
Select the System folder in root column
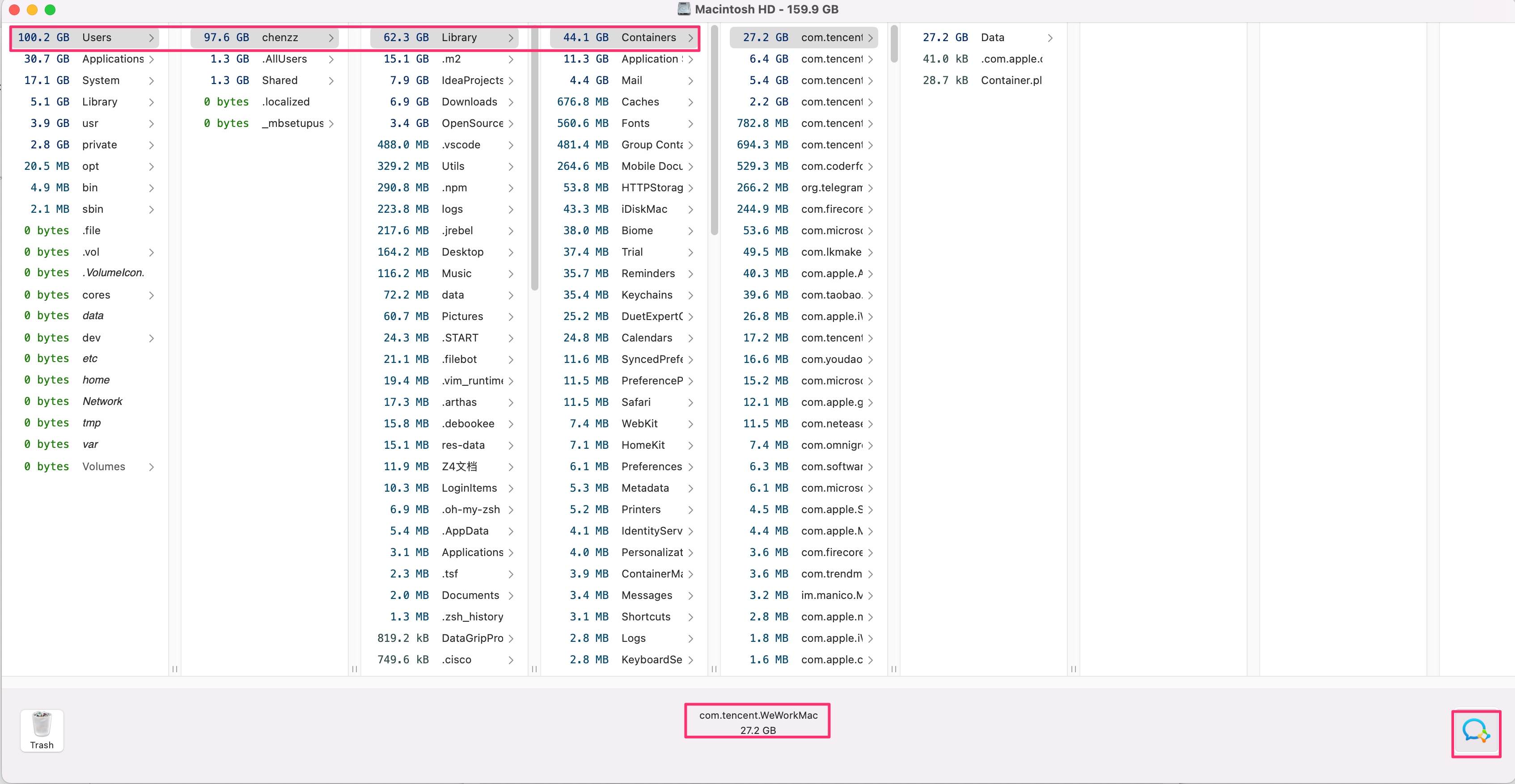click(101, 80)
